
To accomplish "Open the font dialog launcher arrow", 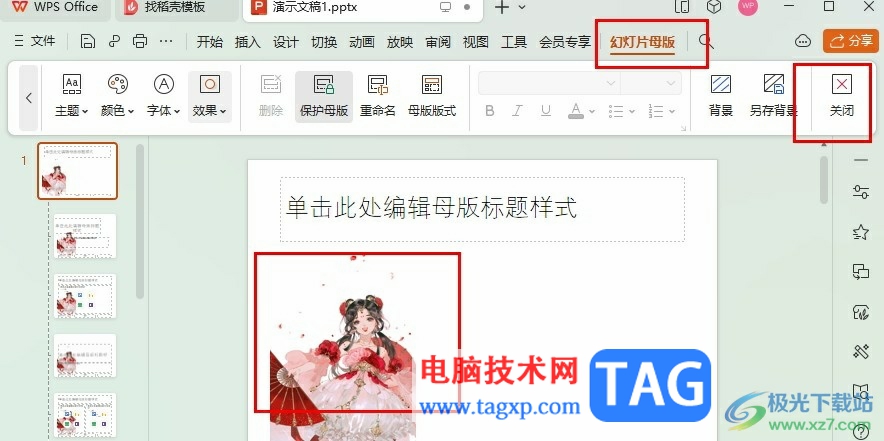I will [684, 129].
